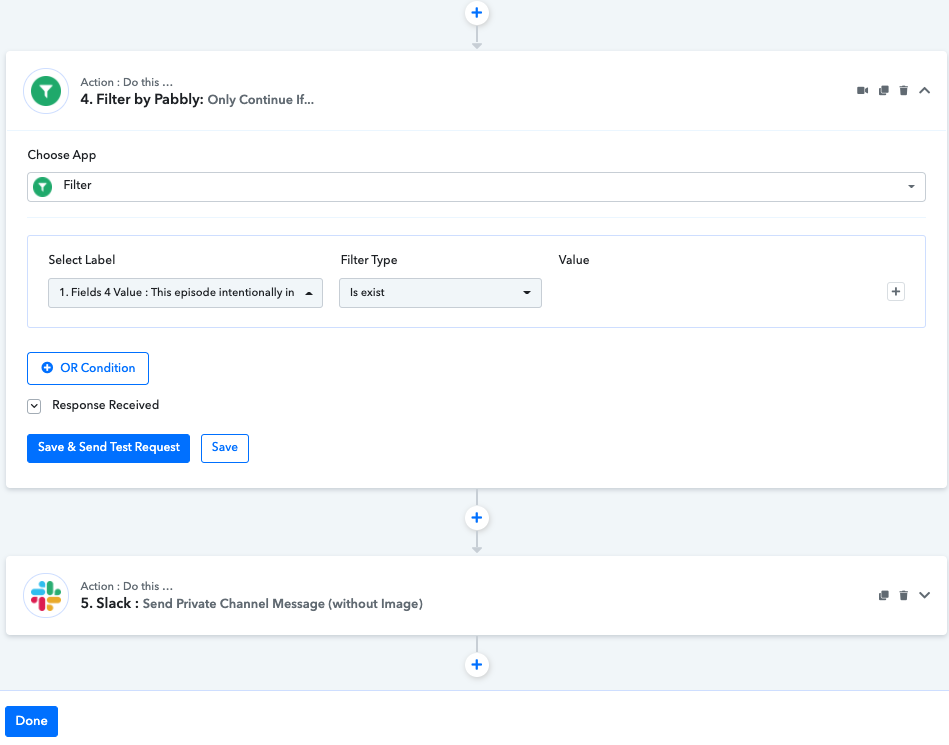
Task: Delete the Filter by Pabbly step
Action: (x=904, y=91)
